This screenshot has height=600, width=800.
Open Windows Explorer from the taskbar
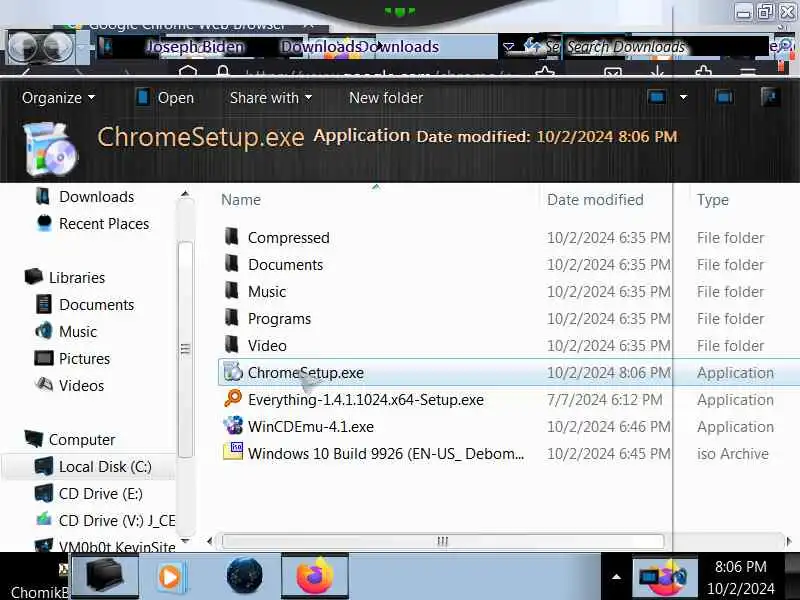105,576
